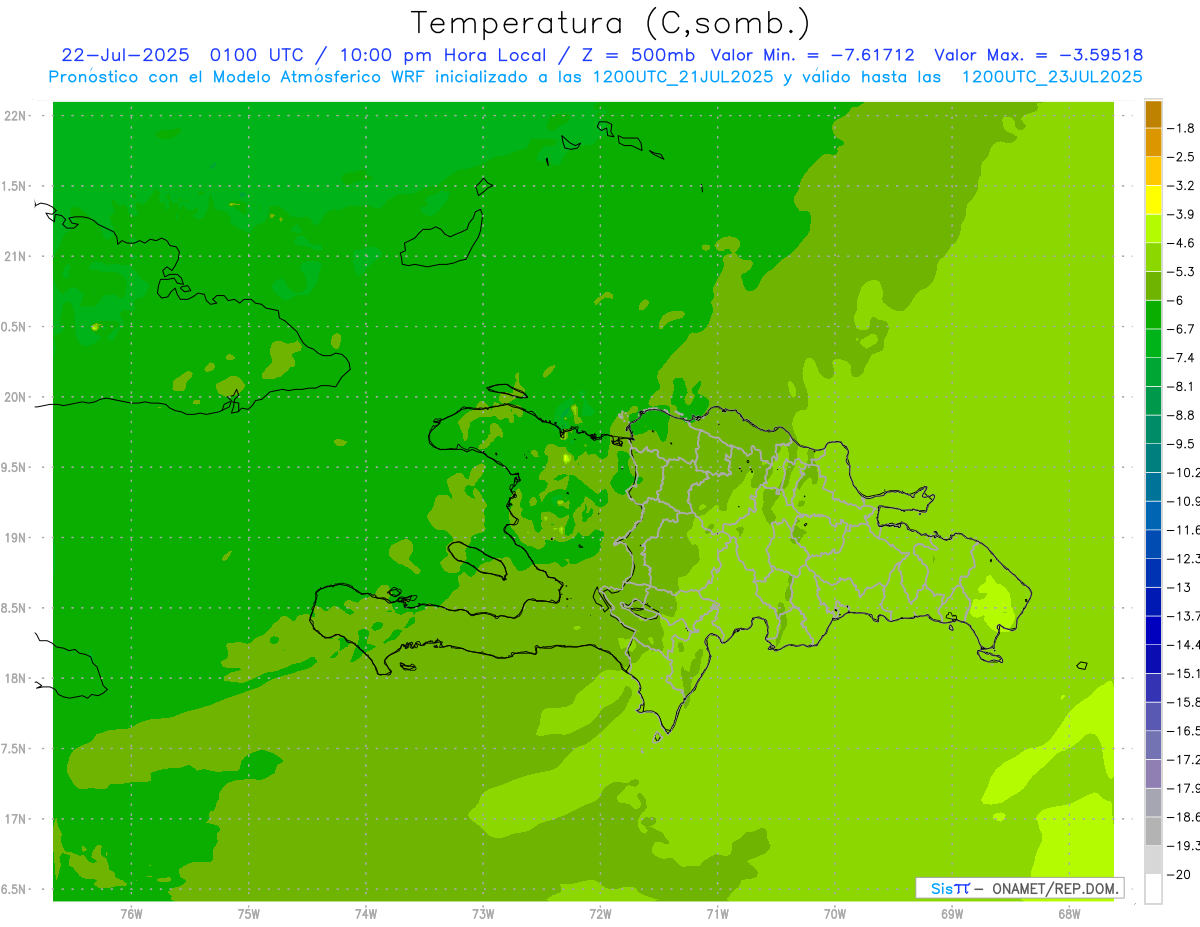Pick the yellow swatch between -3.2 and -3.9

(1153, 200)
